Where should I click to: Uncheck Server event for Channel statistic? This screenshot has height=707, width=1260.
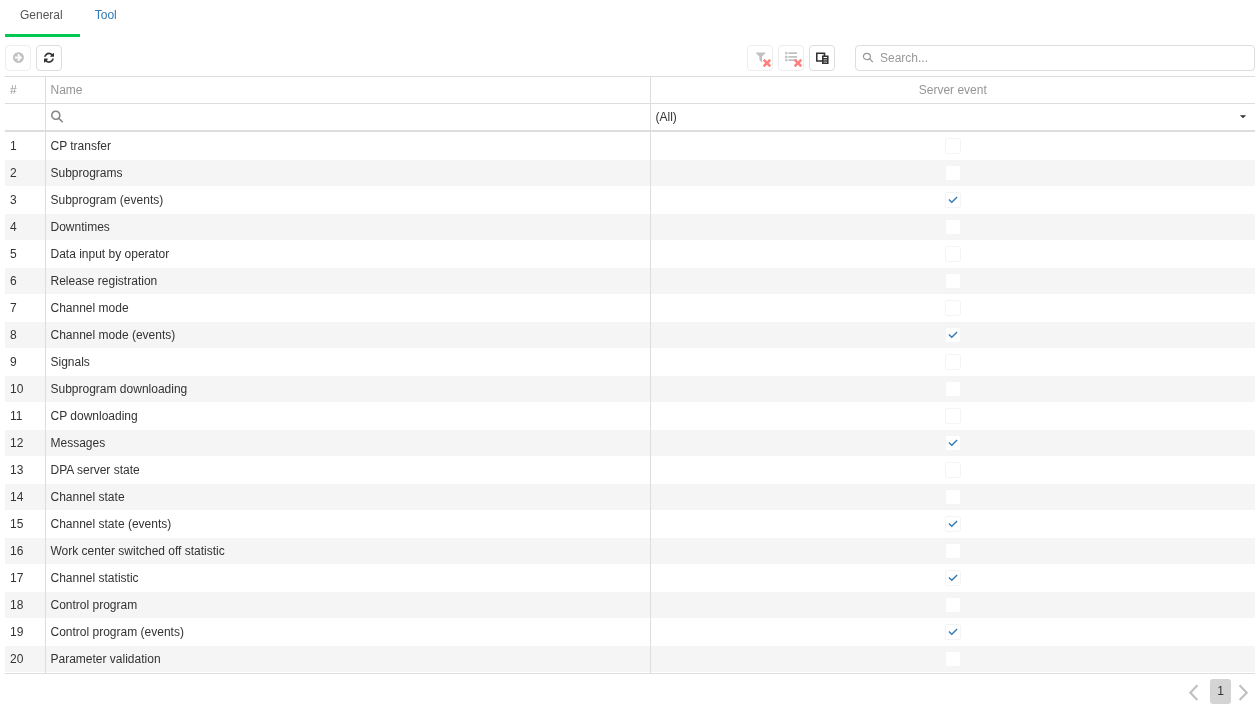coord(953,578)
